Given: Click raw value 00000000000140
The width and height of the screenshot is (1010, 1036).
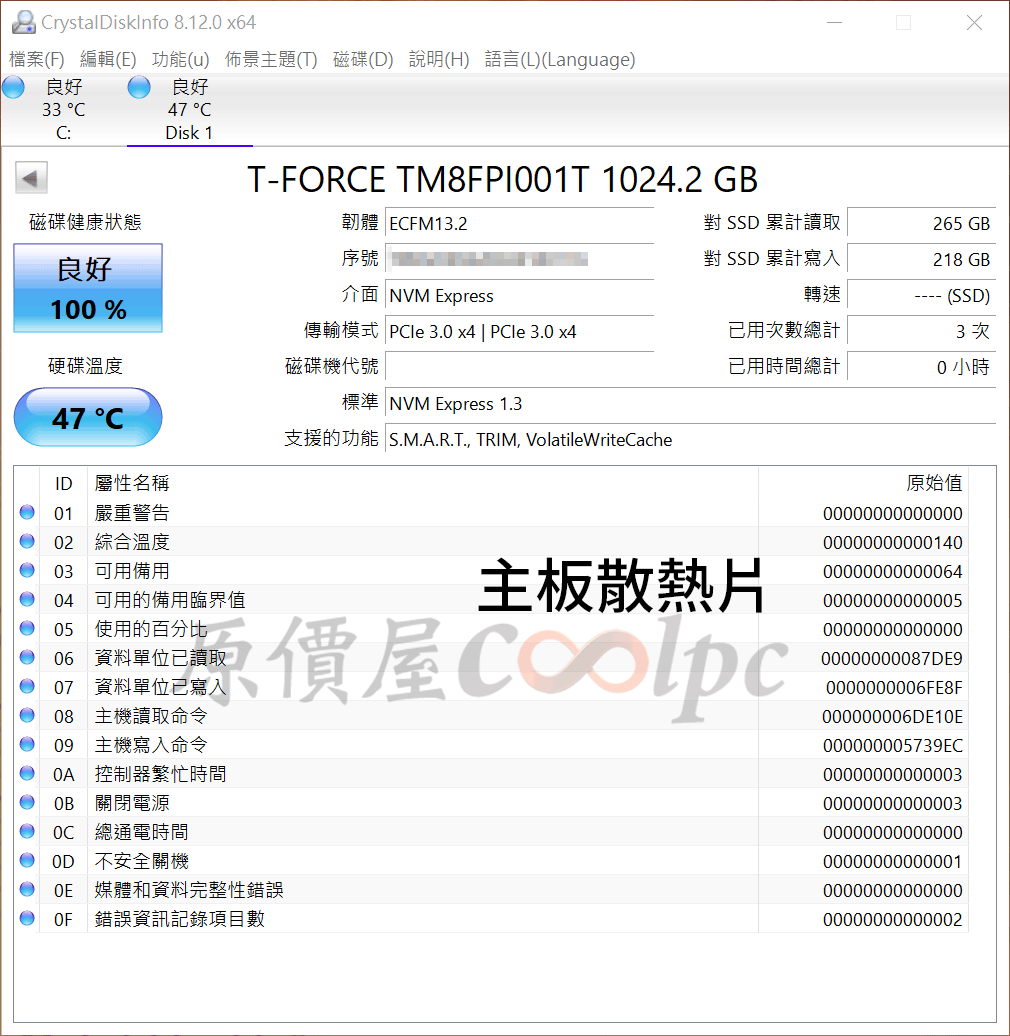Looking at the screenshot, I should [892, 542].
